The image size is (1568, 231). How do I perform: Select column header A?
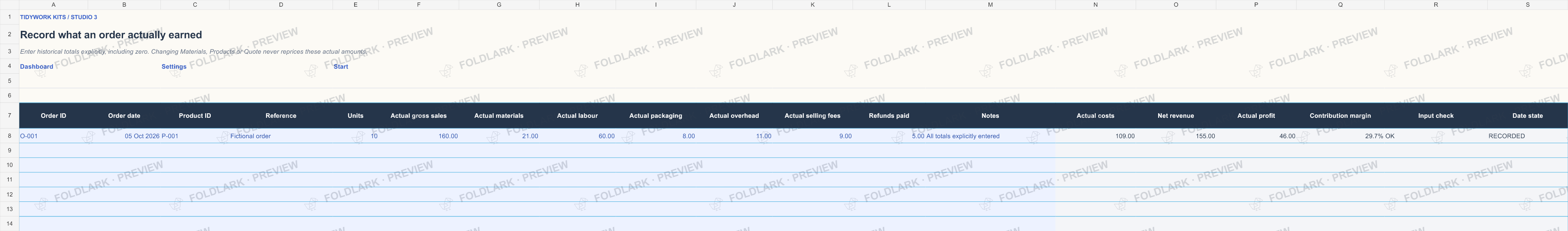54,5
